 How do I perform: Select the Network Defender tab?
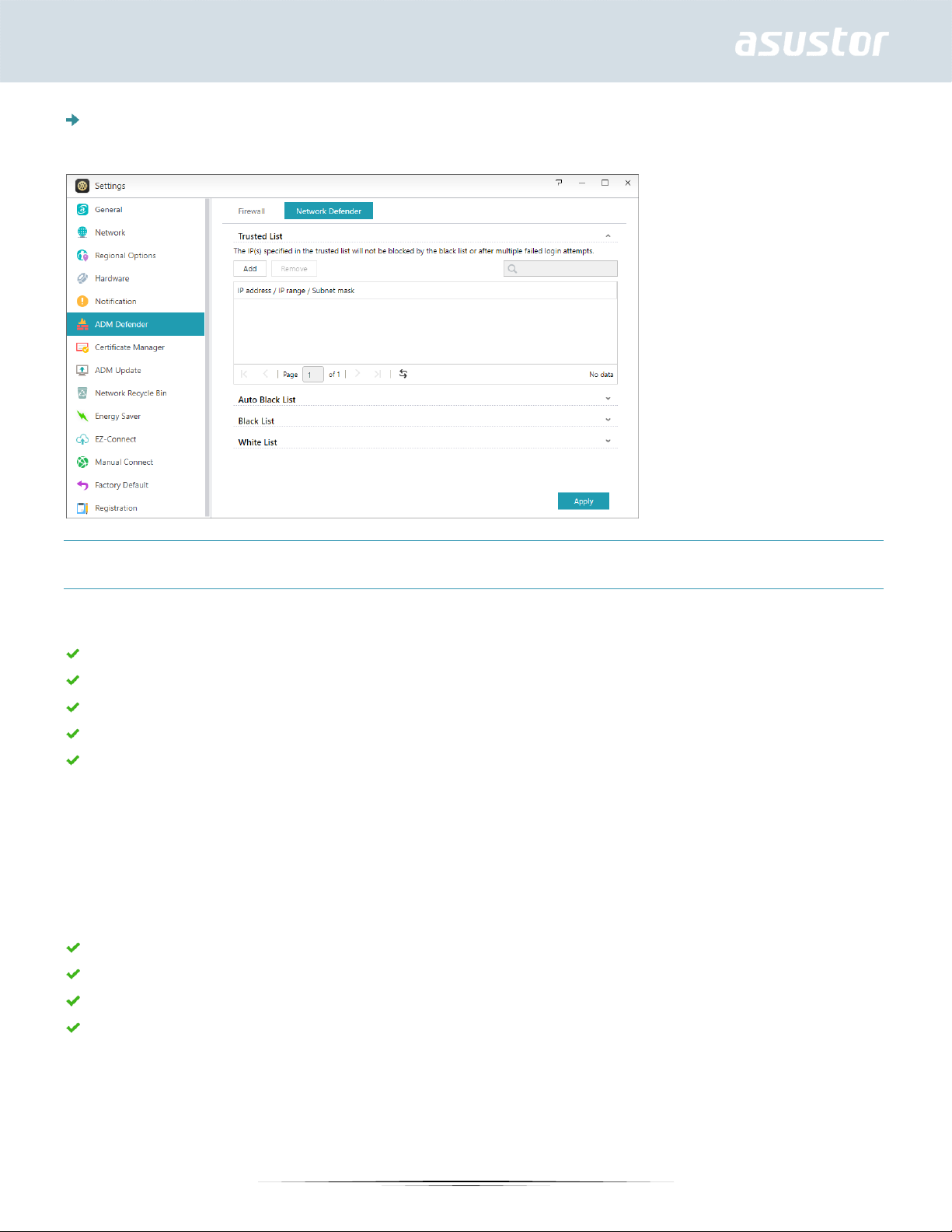point(329,211)
